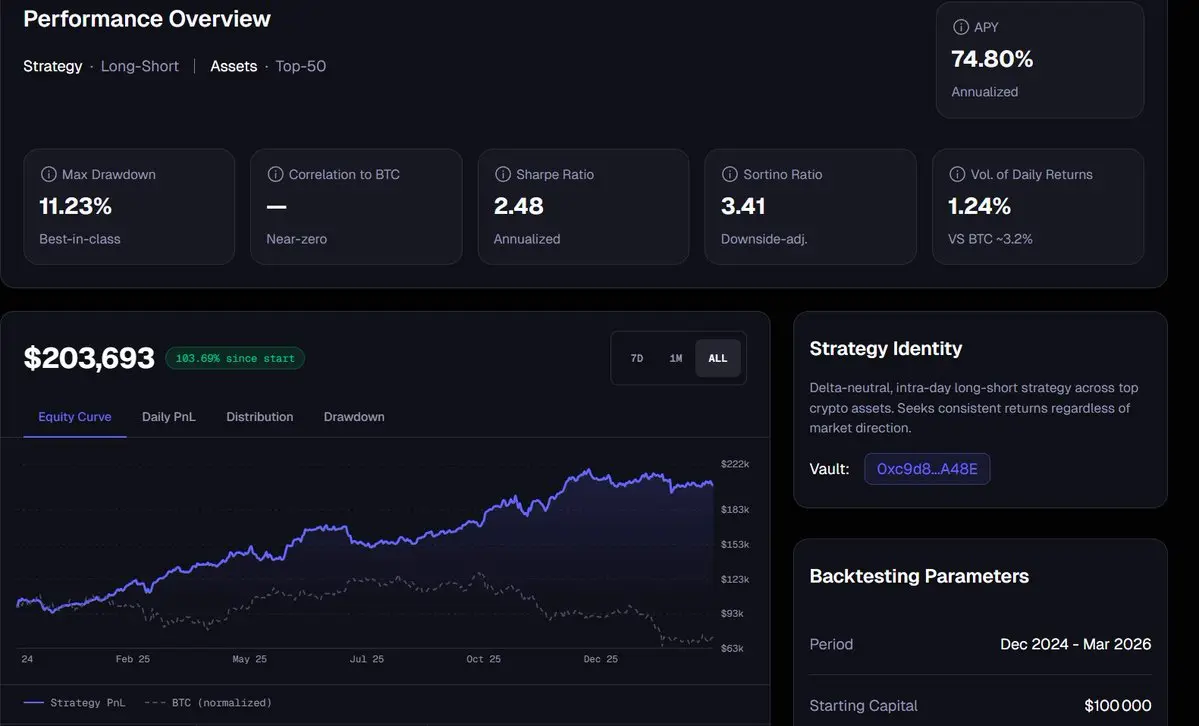1199x726 pixels.
Task: Click the Sharpe Ratio info icon
Action: click(x=502, y=174)
